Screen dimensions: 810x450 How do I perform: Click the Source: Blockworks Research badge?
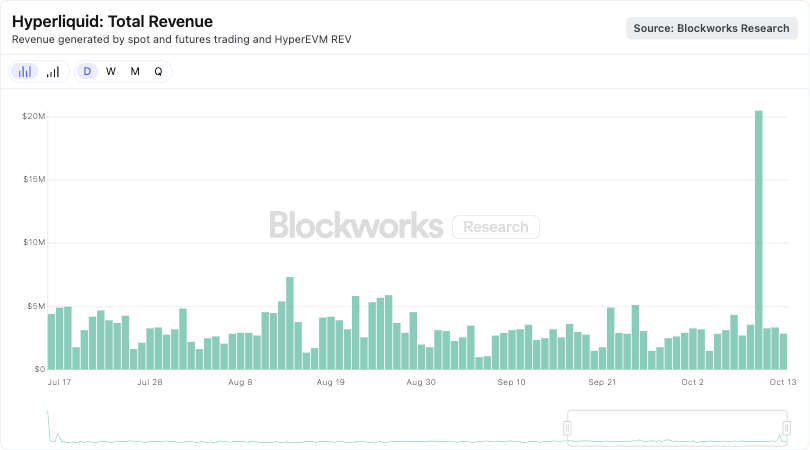(x=711, y=28)
